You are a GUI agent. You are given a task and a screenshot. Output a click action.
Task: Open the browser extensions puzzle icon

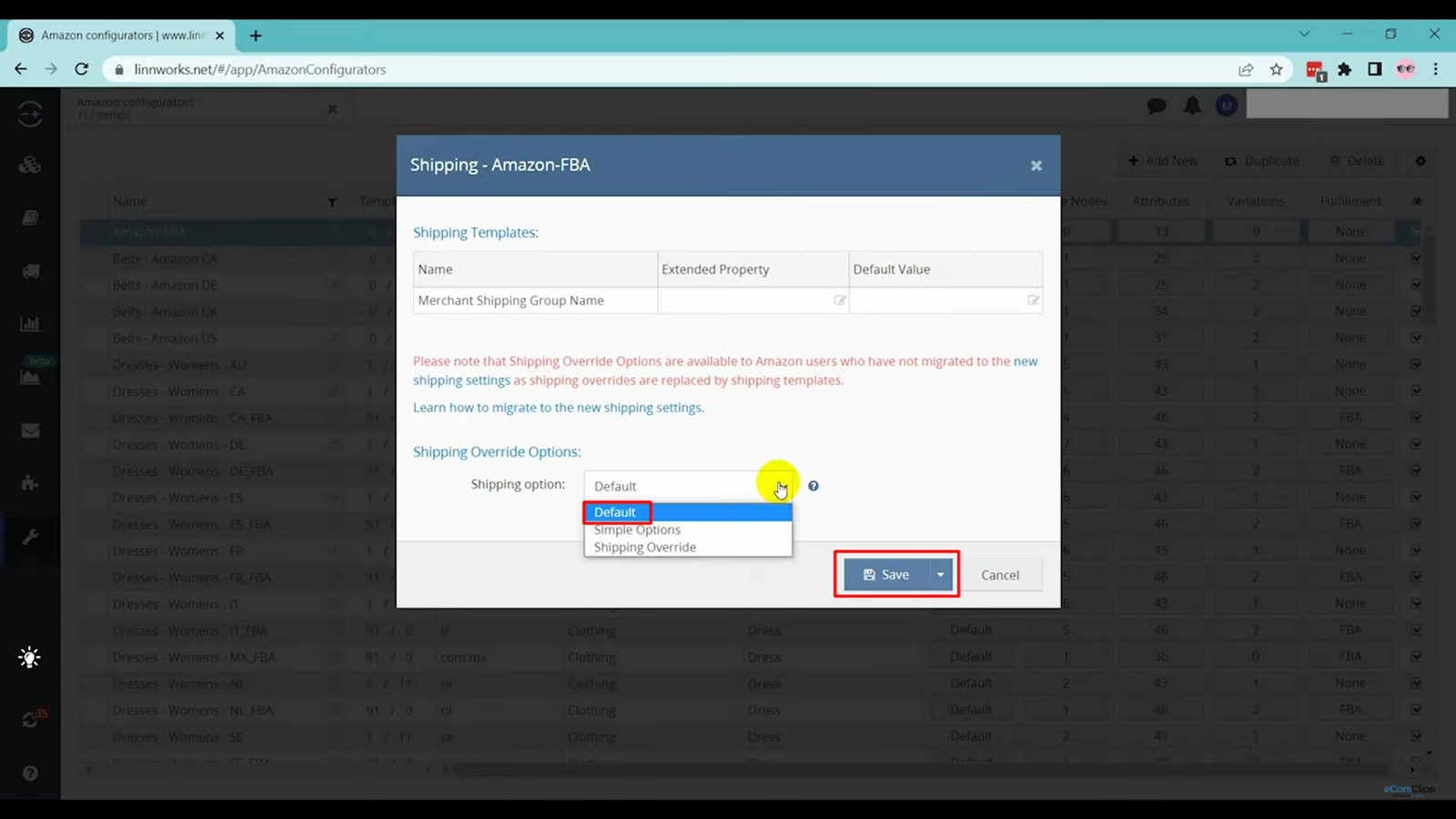pyautogui.click(x=1345, y=69)
